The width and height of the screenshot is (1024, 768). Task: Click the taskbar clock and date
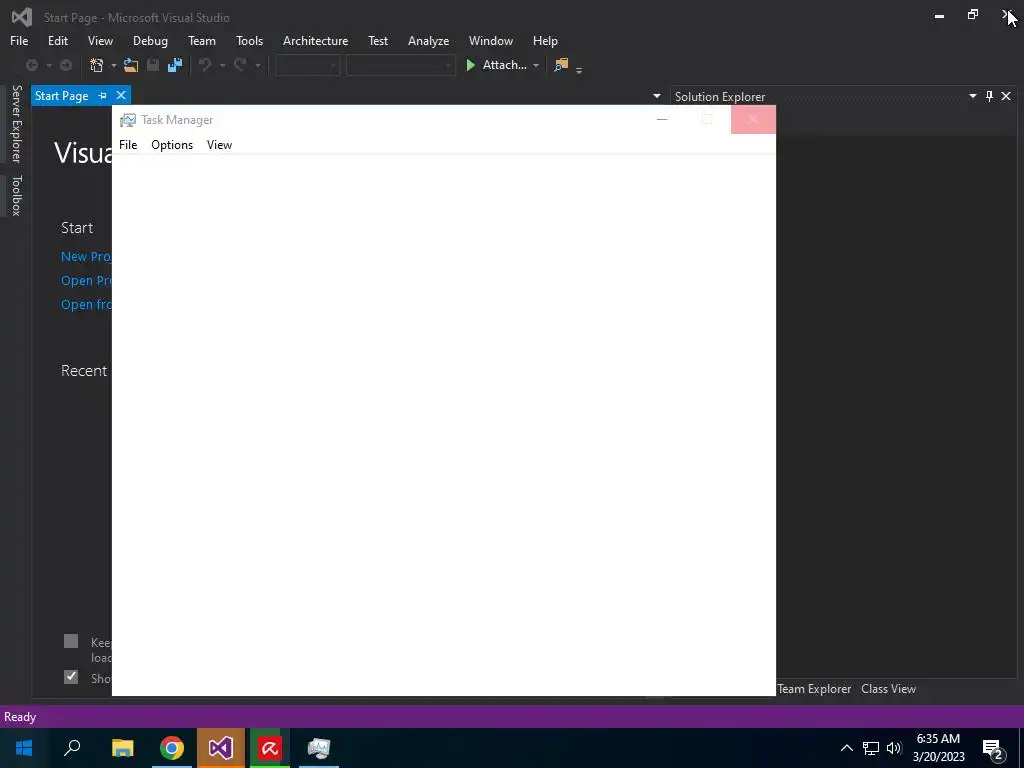coord(938,748)
